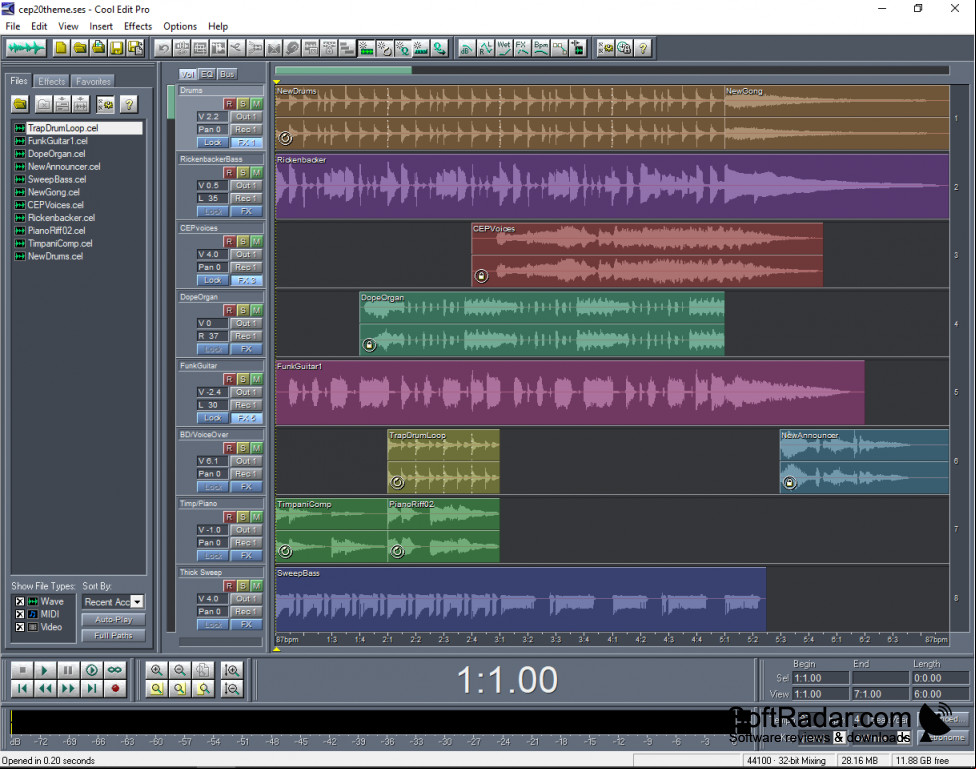The width and height of the screenshot is (976, 769).
Task: Open toolbar help question mark
Action: coord(643,48)
